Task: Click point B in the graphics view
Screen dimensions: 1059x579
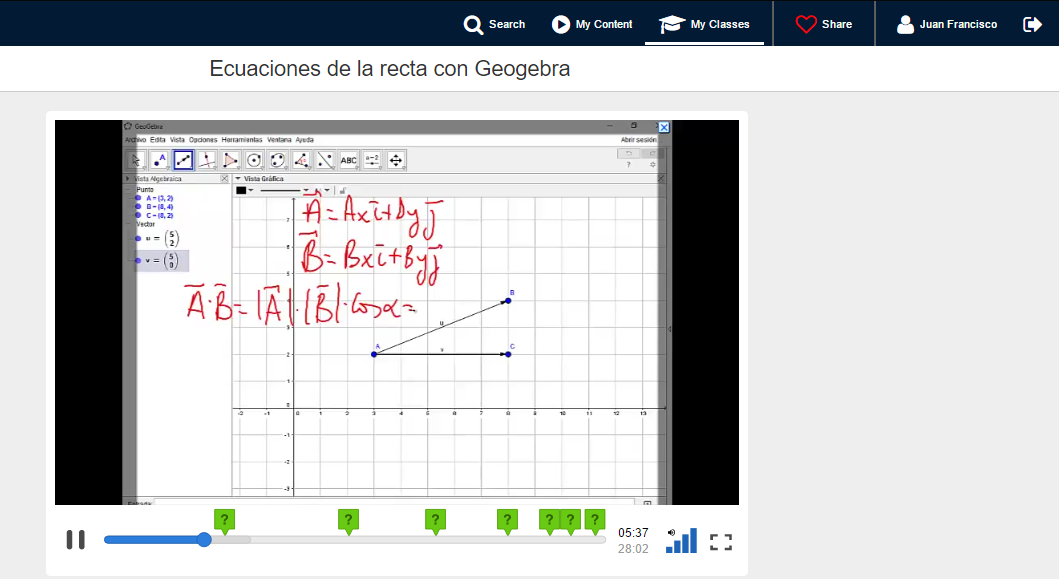Action: click(x=508, y=301)
